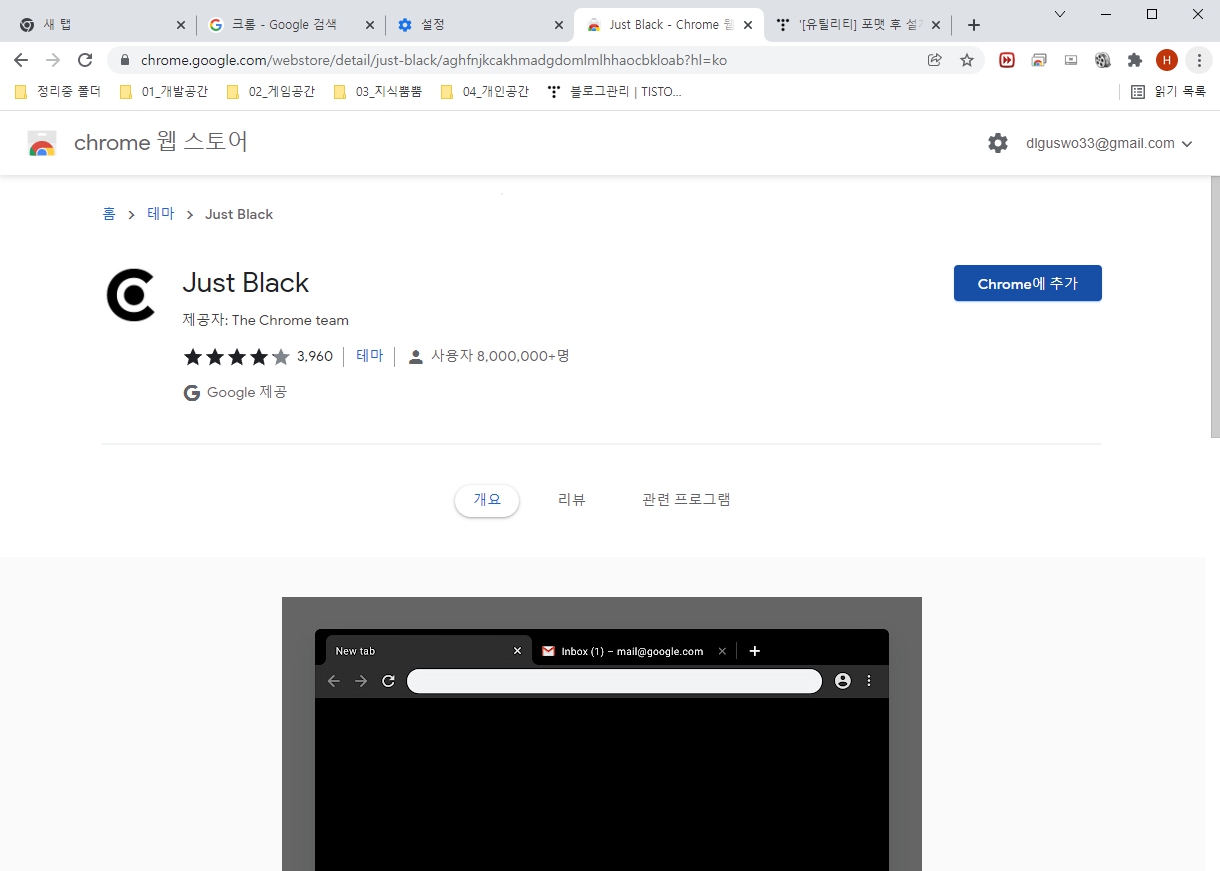Open 블로그관리 | TISTO... bookmark
Image resolution: width=1220 pixels, height=871 pixels.
point(614,92)
